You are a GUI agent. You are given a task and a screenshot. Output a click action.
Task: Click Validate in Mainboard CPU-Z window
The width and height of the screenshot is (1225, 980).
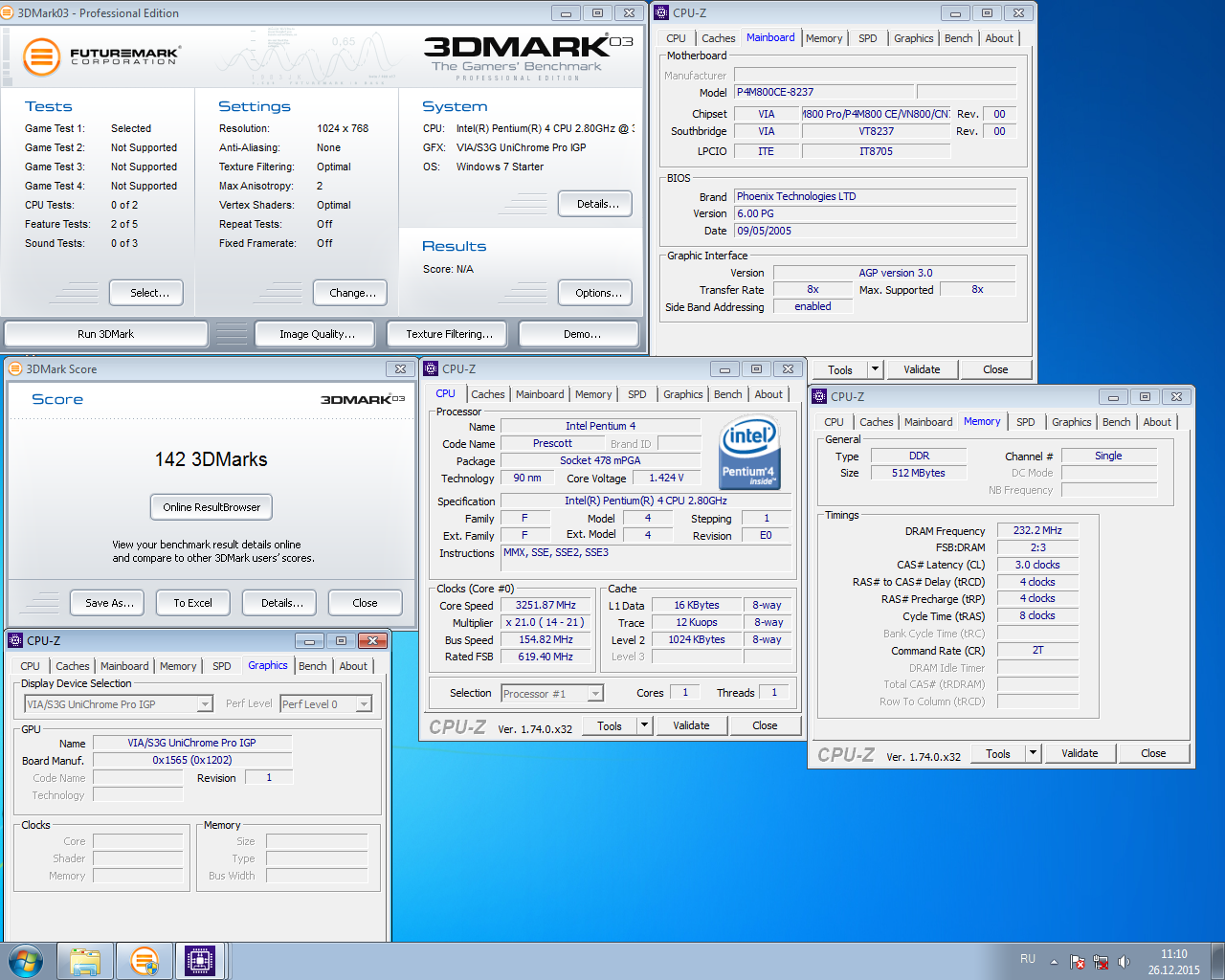click(x=922, y=369)
